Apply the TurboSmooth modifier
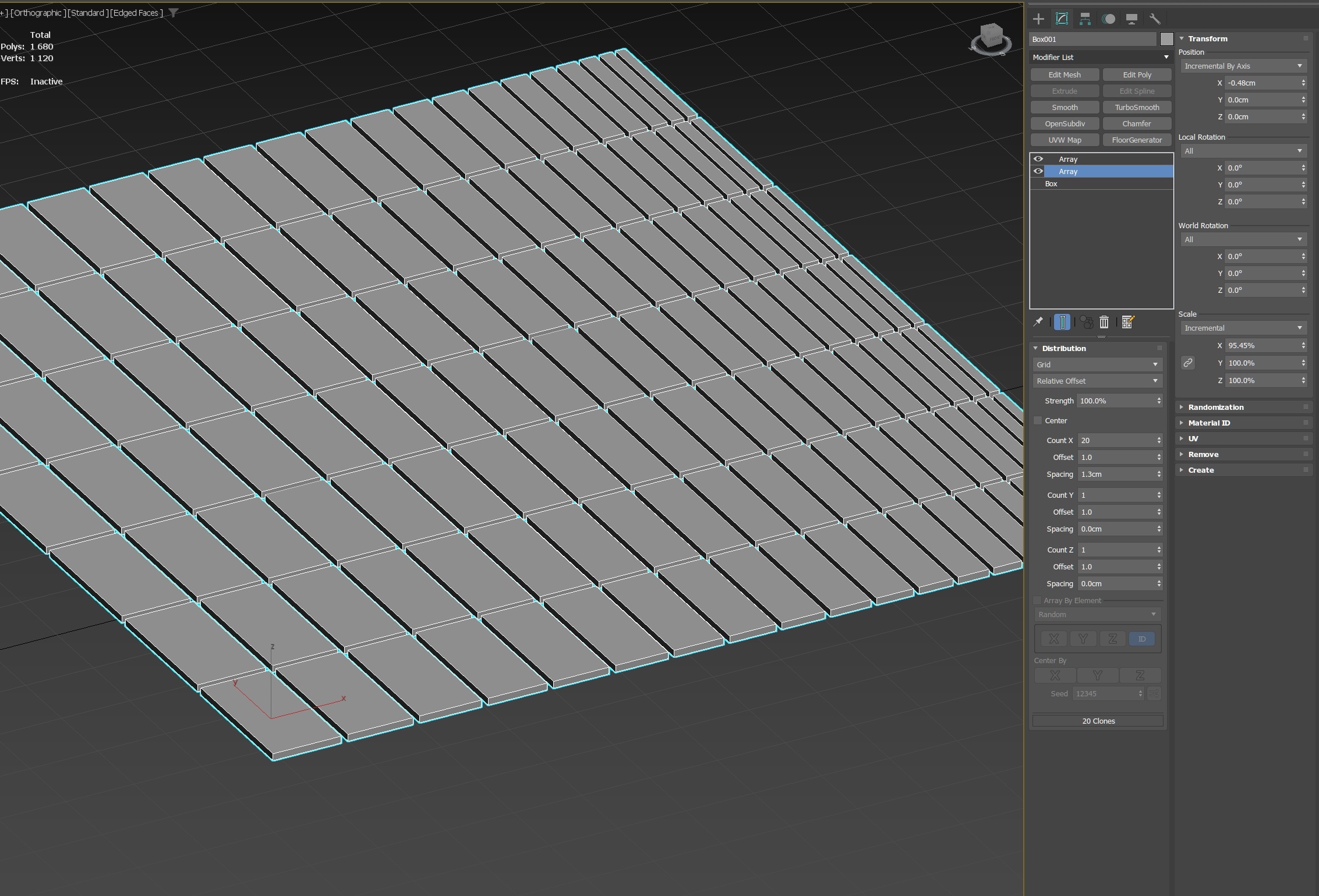The width and height of the screenshot is (1319, 896). [x=1137, y=107]
